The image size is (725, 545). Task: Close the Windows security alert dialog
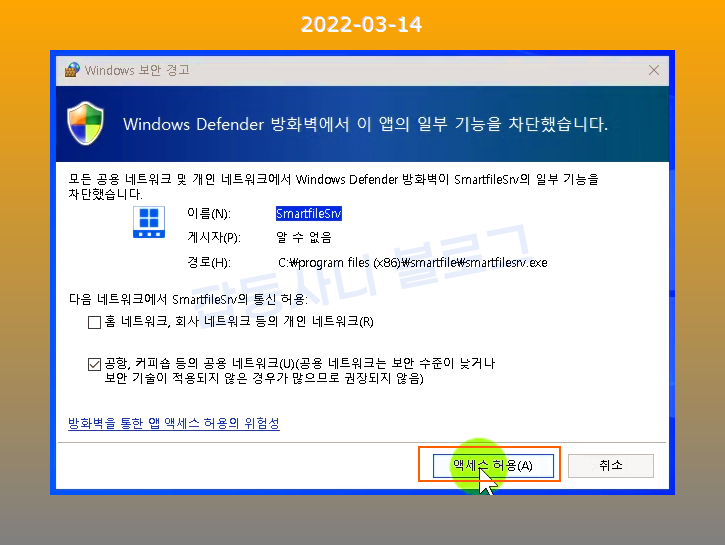[654, 70]
